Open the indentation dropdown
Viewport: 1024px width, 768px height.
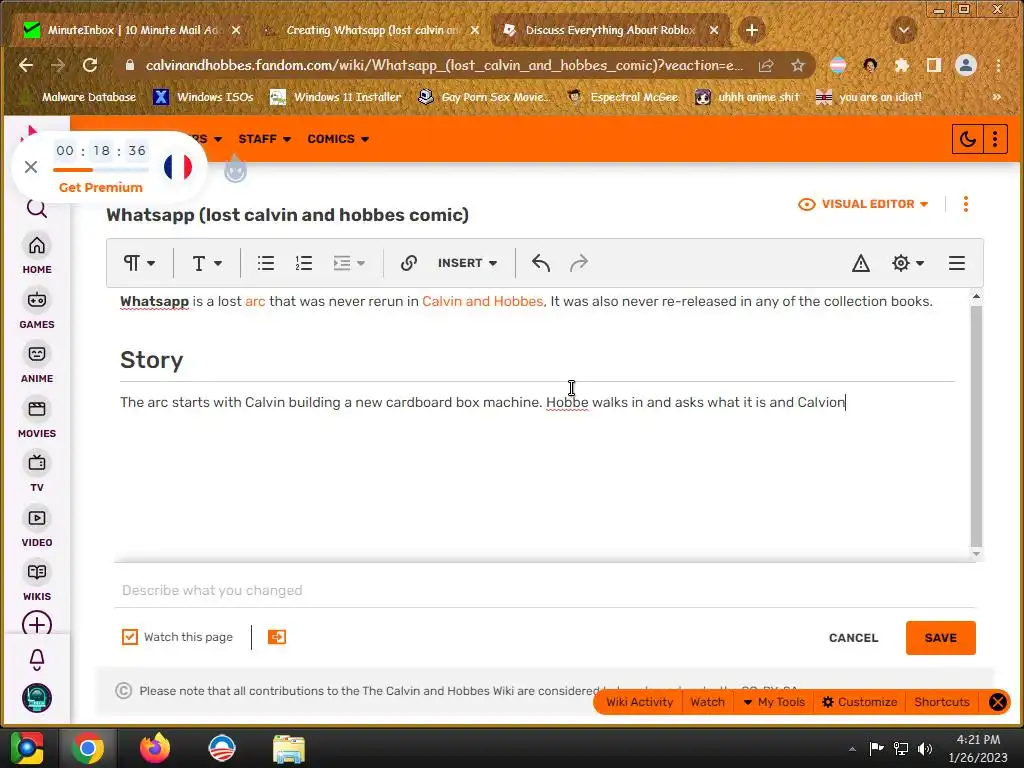point(349,263)
